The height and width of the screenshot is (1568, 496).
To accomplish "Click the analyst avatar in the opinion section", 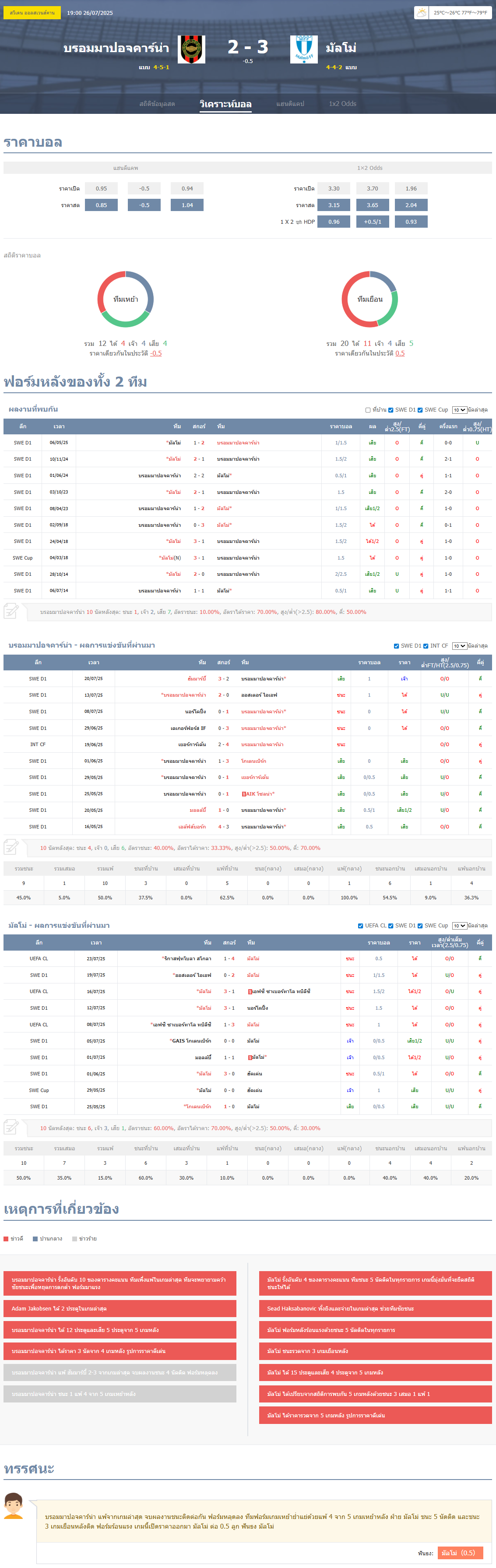I will [x=14, y=1506].
